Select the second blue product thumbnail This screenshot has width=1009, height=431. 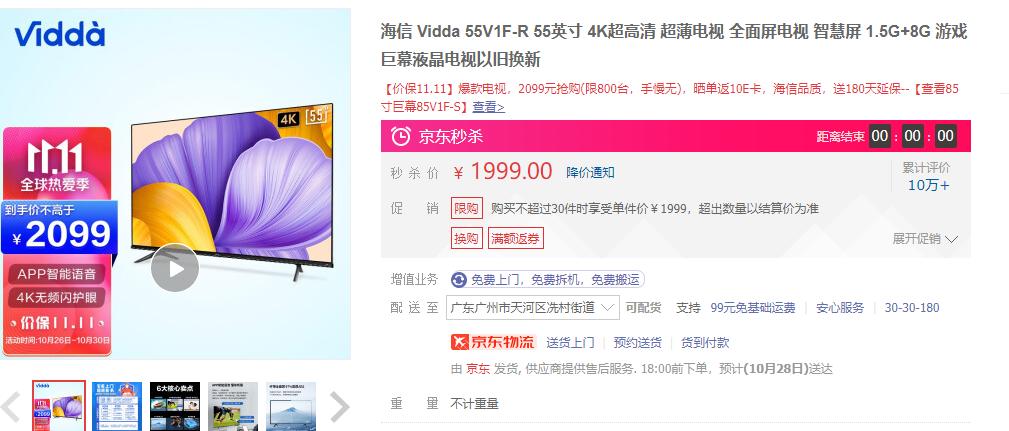[x=116, y=406]
